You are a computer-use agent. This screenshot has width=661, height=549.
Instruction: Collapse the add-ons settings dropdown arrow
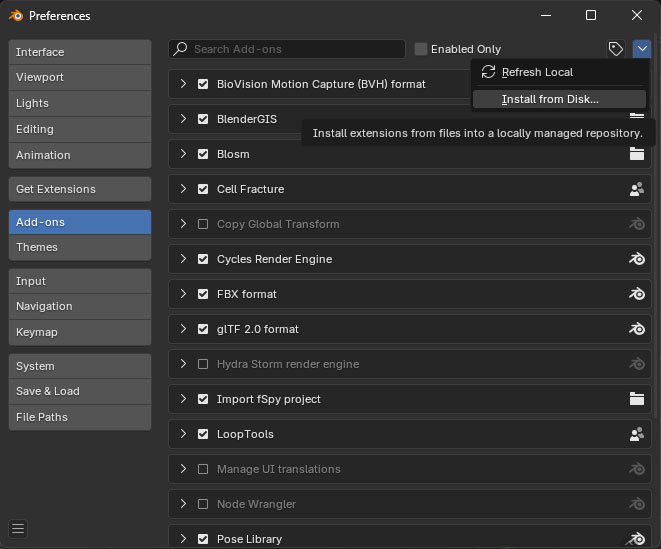pyautogui.click(x=642, y=49)
